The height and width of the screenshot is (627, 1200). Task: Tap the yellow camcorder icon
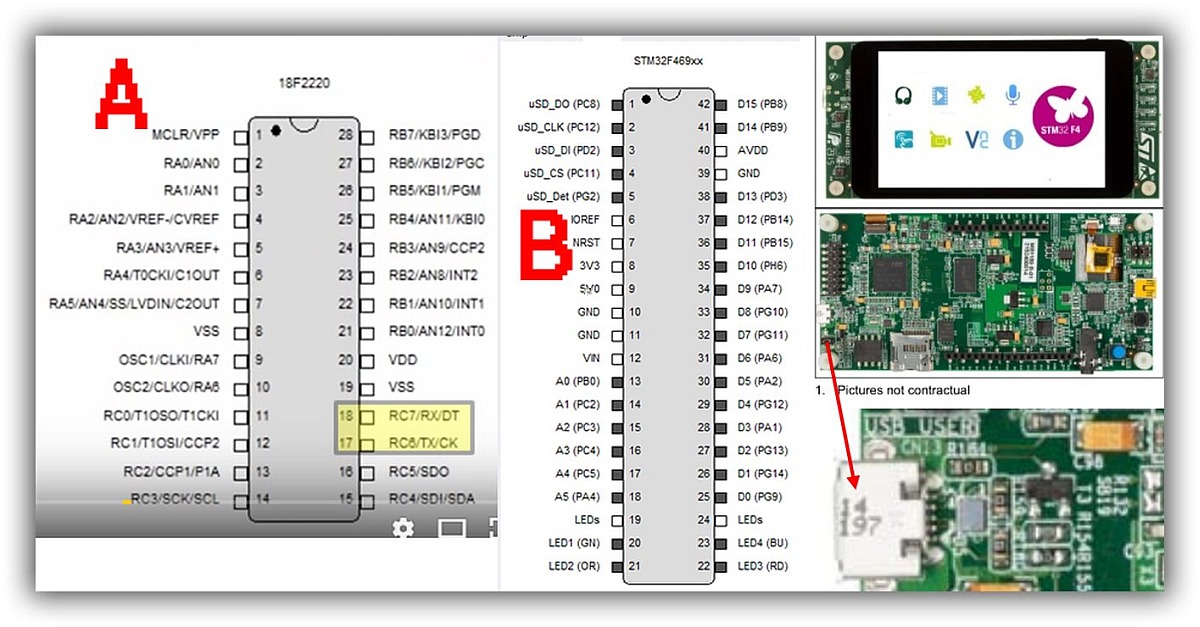click(940, 140)
